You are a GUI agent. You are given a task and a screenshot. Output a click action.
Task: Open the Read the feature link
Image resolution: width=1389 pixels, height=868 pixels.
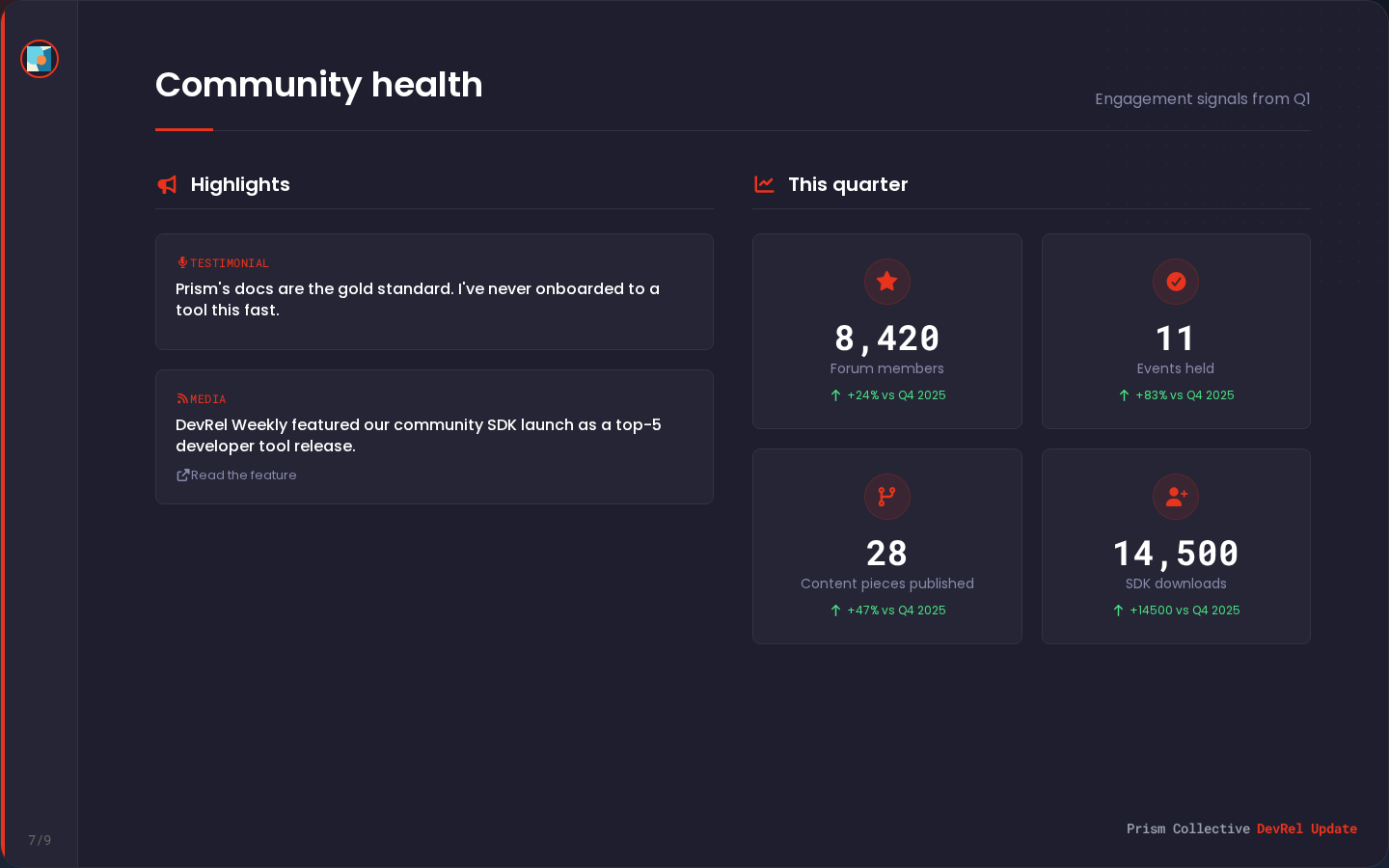243,475
